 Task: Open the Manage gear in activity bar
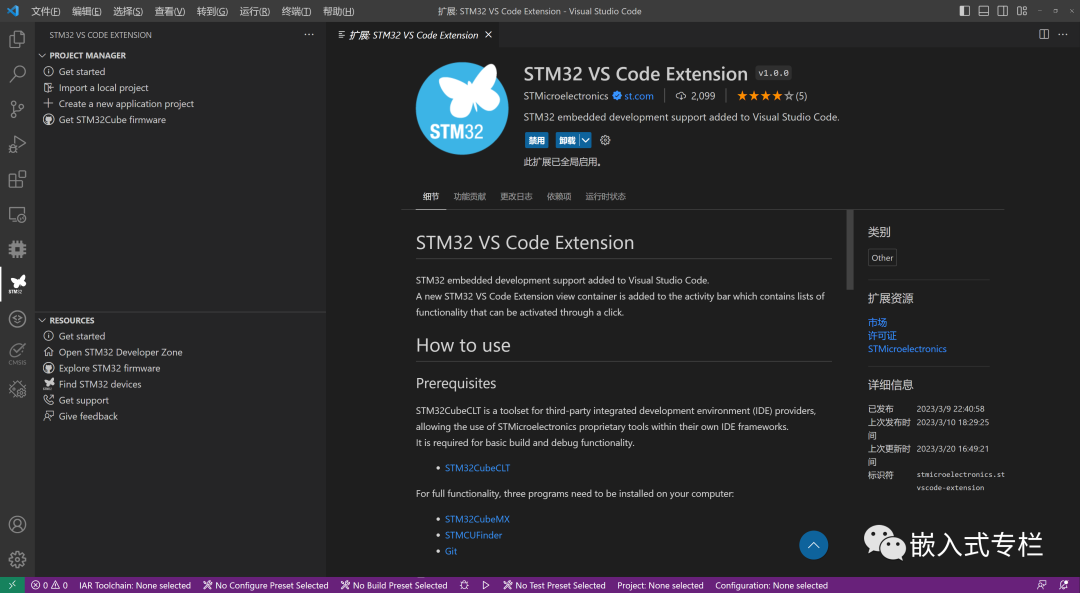tap(17, 559)
